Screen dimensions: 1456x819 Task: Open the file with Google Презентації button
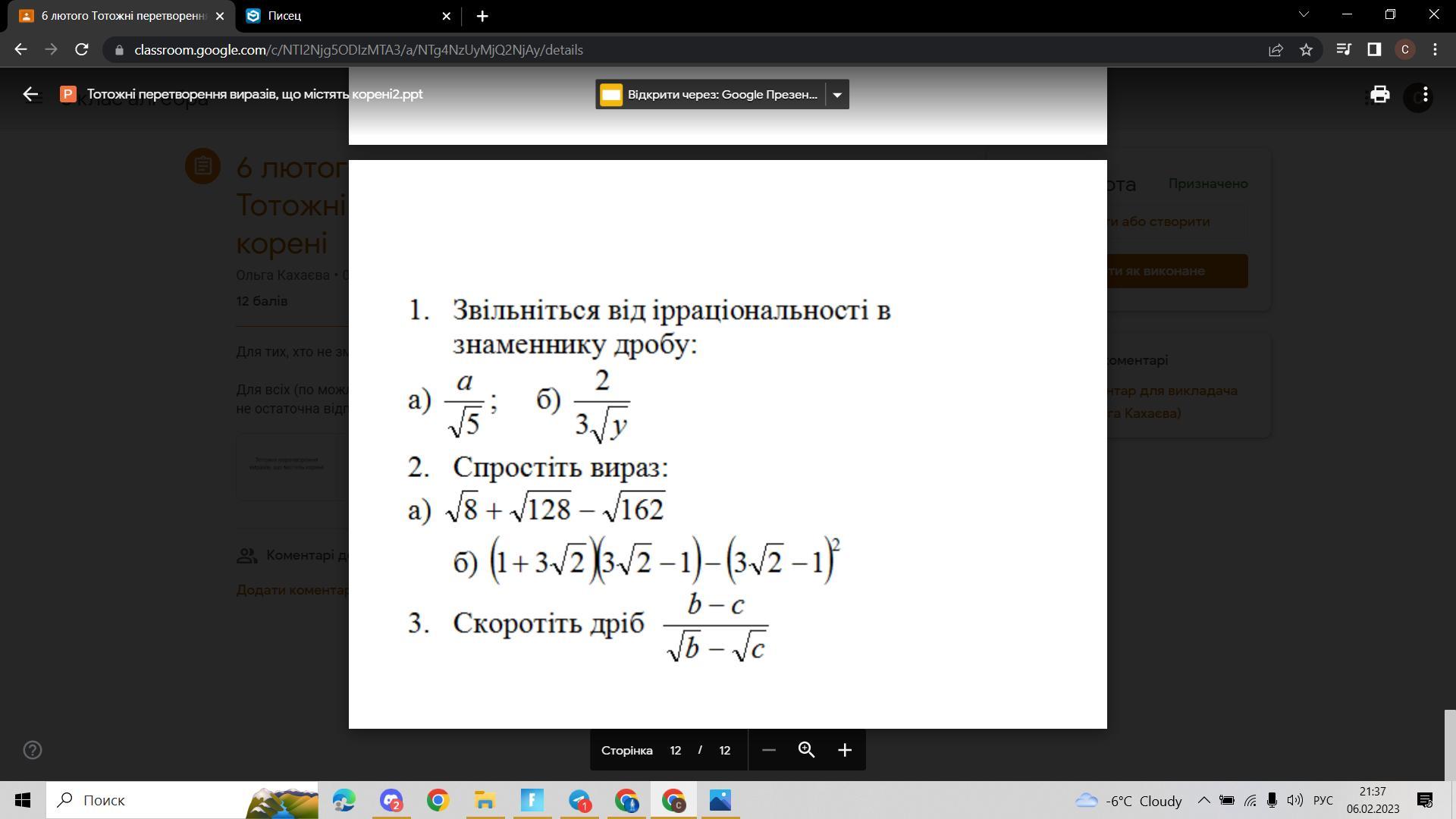[x=711, y=95]
